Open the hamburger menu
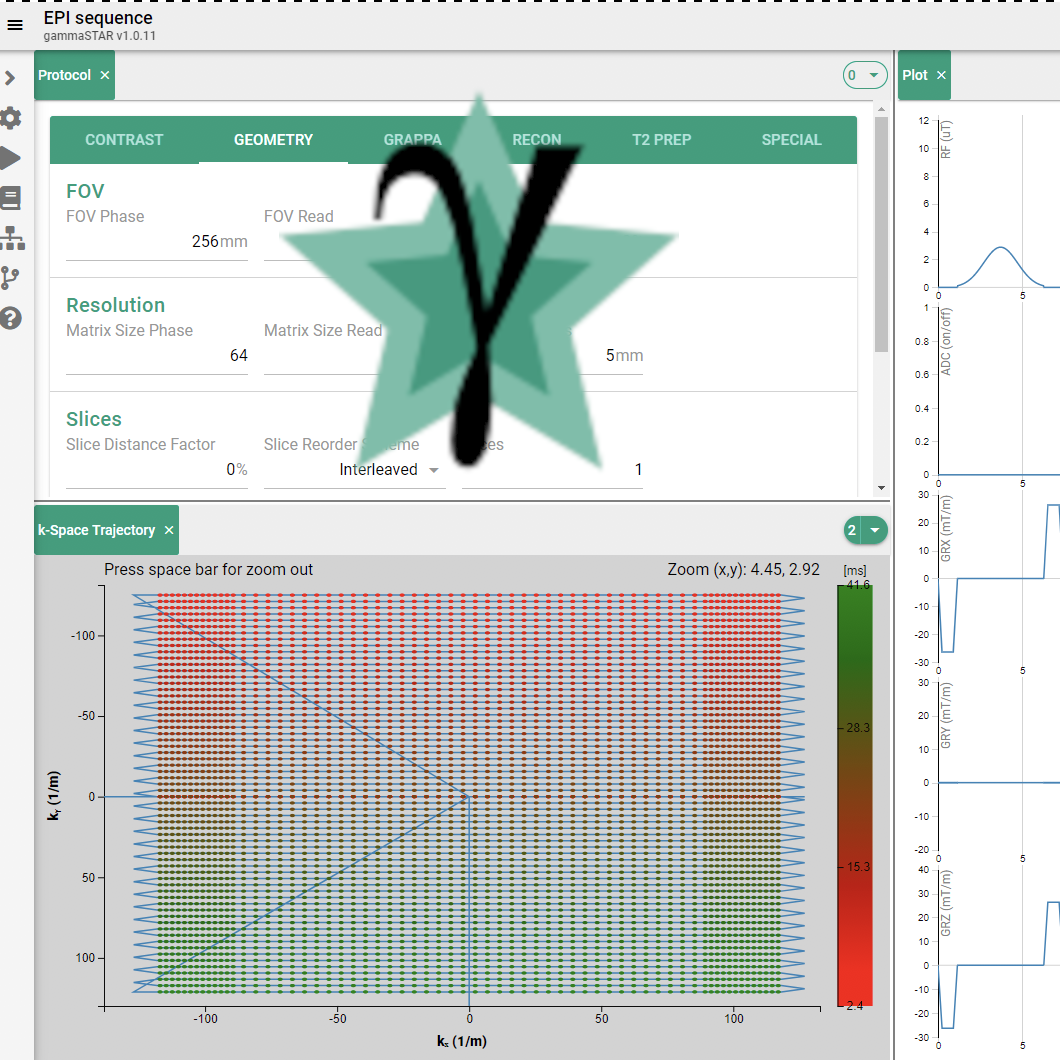This screenshot has height=1060, width=1060. coord(15,25)
